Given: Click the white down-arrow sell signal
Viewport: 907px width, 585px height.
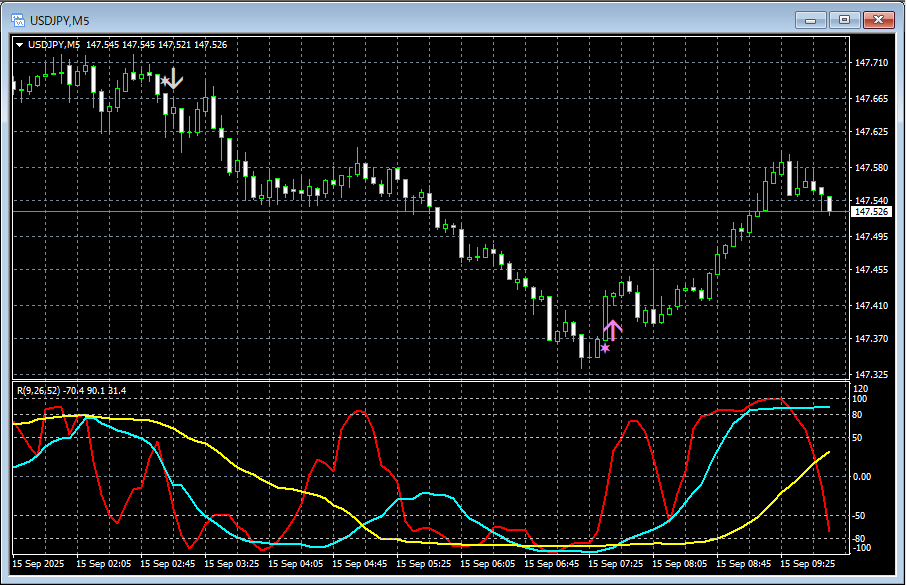Looking at the screenshot, I should pos(174,78).
